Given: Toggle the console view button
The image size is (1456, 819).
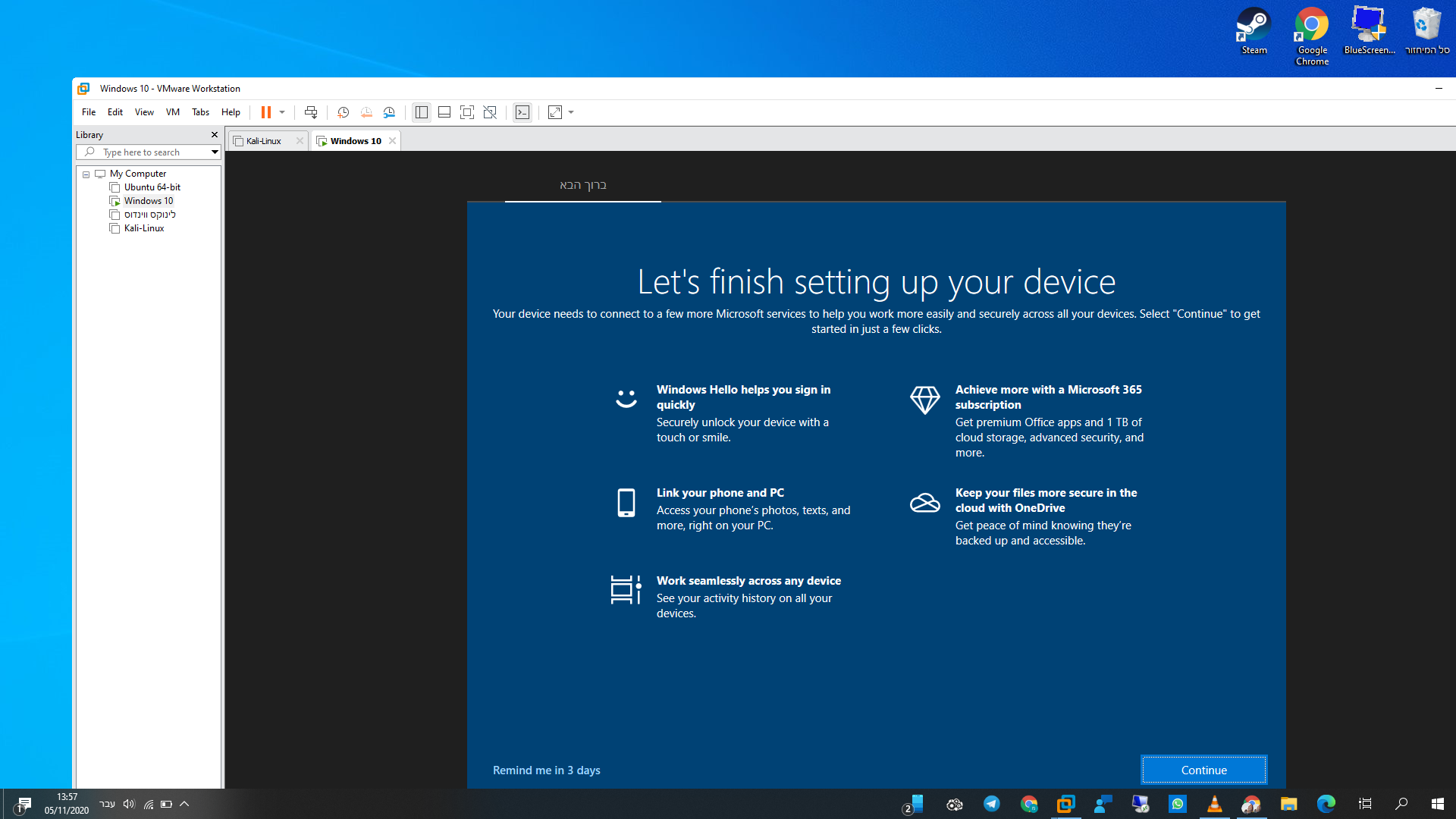Looking at the screenshot, I should pyautogui.click(x=522, y=112).
